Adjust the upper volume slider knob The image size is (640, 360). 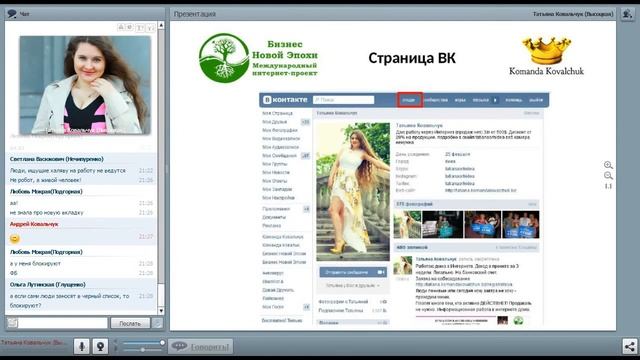(162, 343)
